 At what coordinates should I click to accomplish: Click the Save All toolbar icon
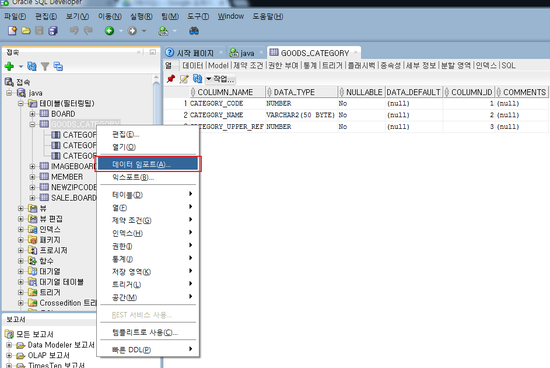tap(53, 31)
